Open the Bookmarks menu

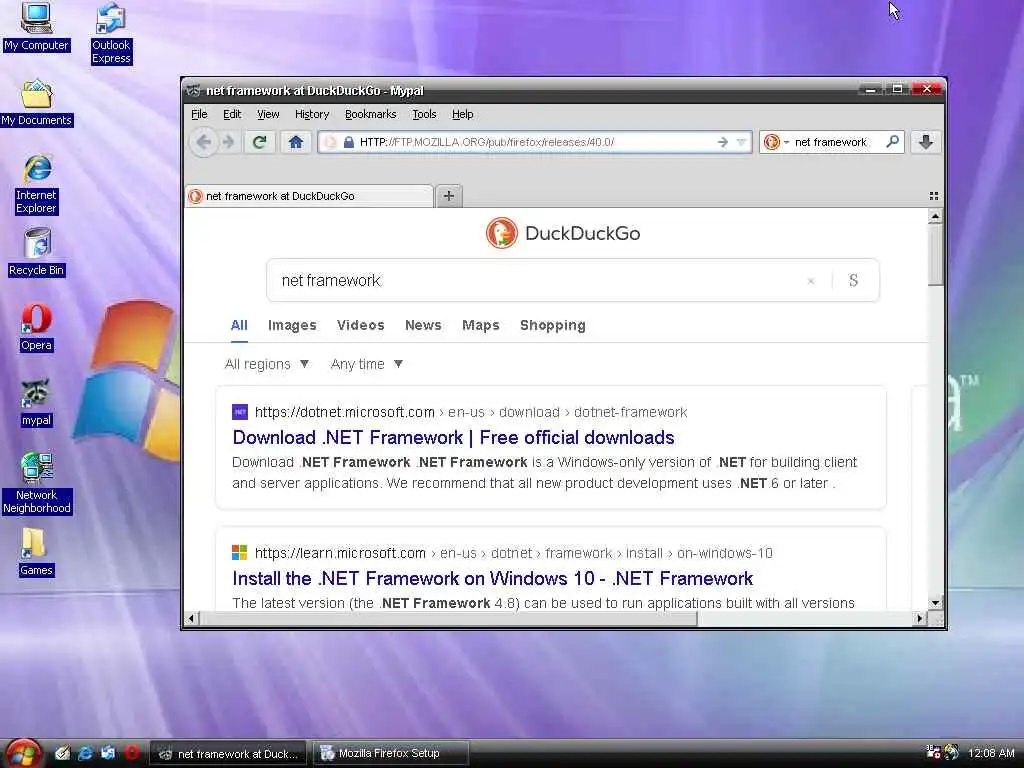tap(370, 114)
